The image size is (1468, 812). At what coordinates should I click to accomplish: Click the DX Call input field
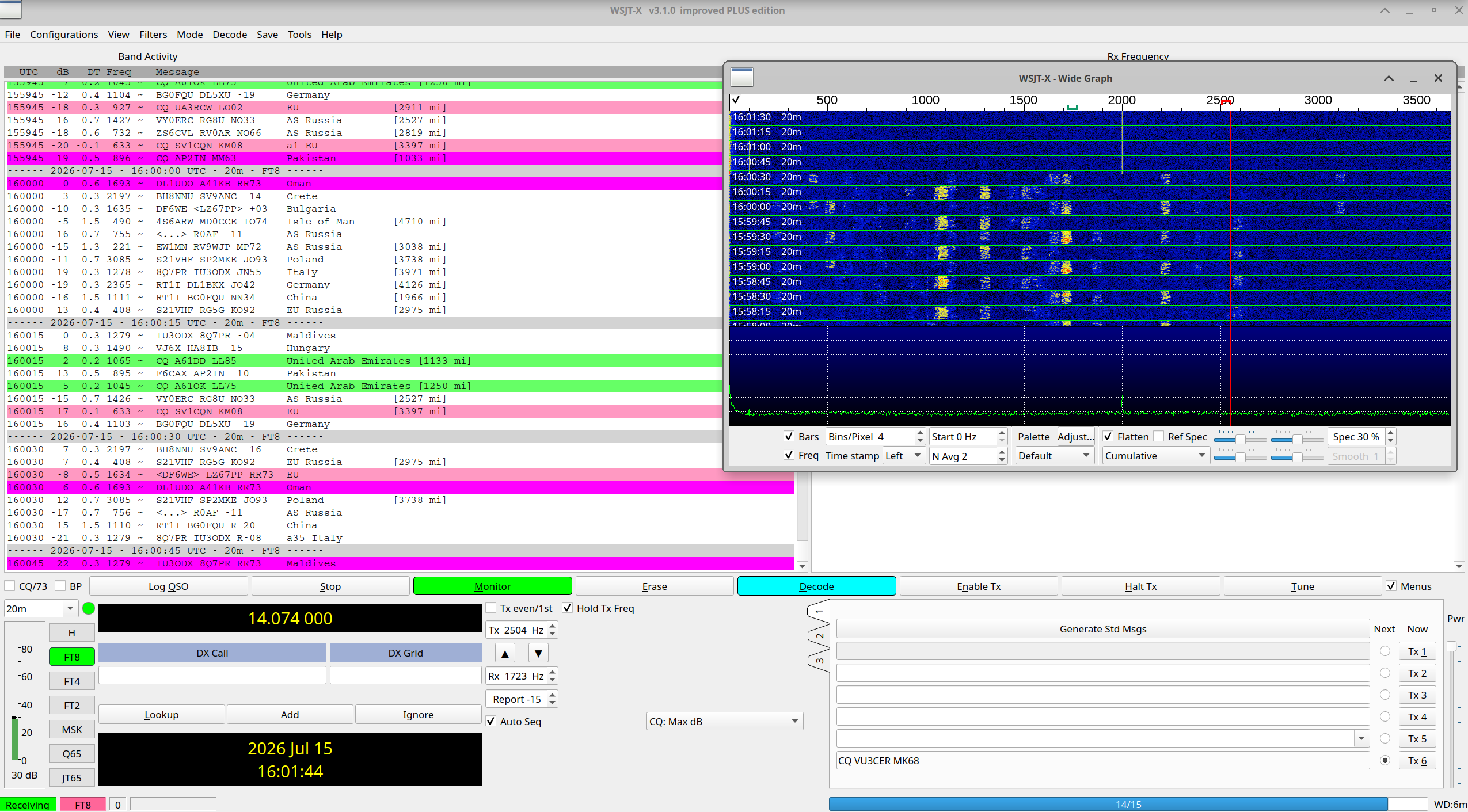point(212,674)
